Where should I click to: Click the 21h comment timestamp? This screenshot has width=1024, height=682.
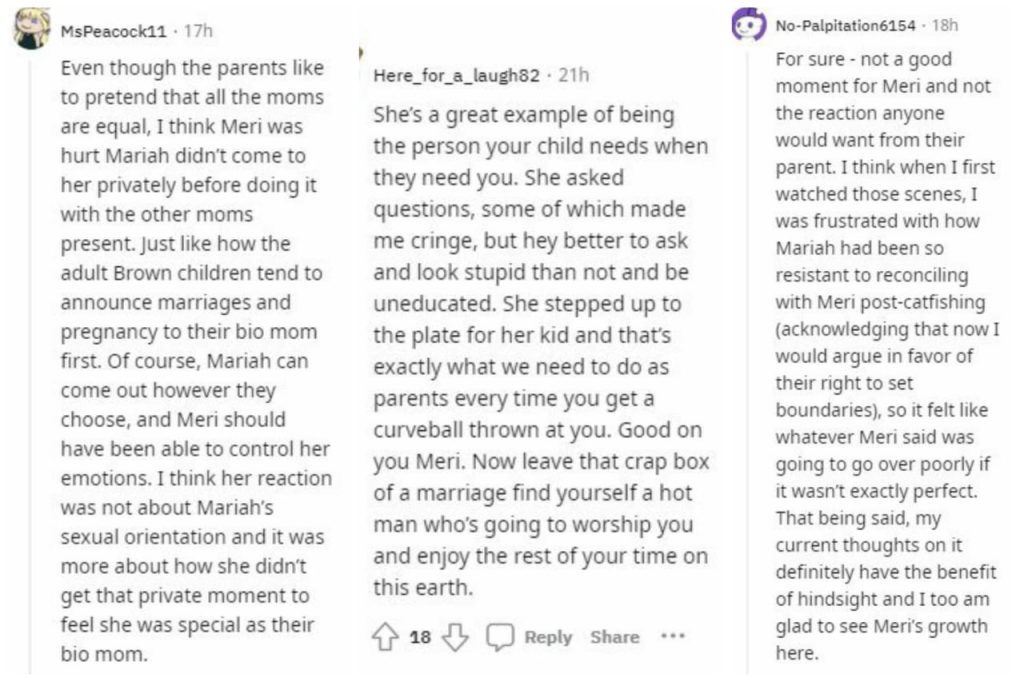pos(574,76)
